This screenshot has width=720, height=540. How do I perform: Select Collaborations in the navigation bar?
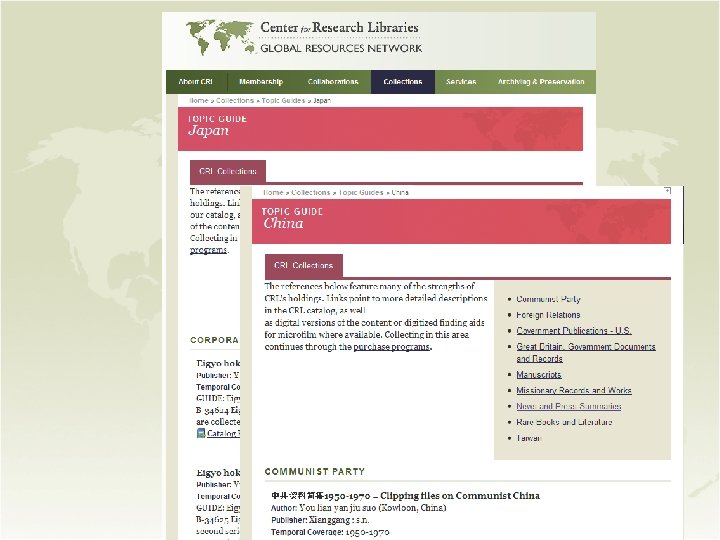(x=333, y=82)
